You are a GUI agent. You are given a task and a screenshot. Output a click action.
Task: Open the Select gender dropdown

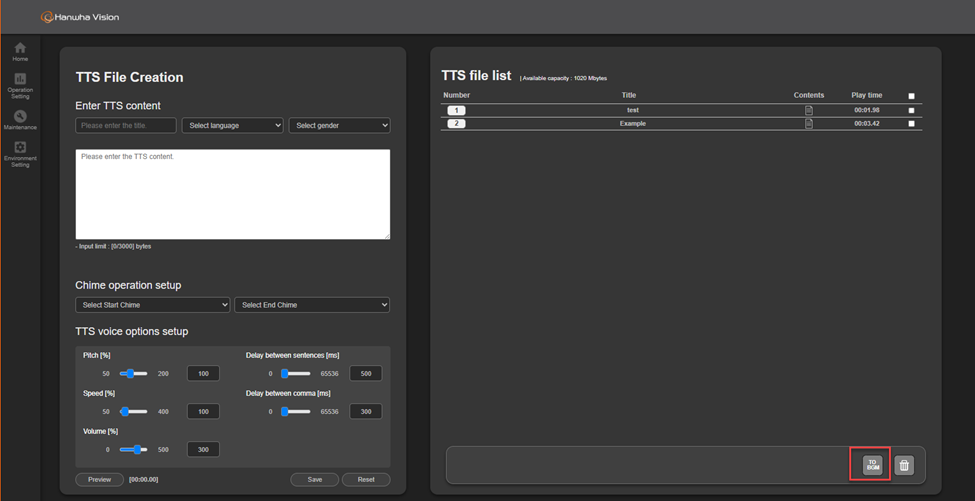339,126
